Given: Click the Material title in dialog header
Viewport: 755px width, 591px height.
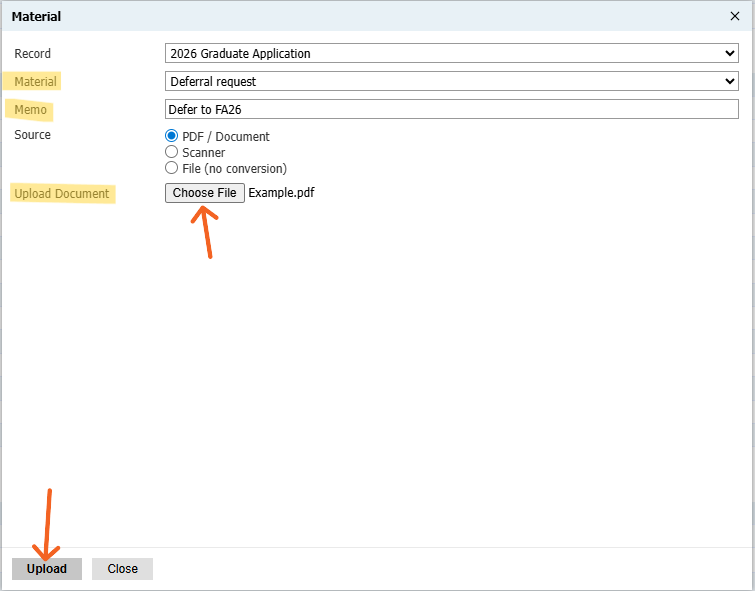Looking at the screenshot, I should pyautogui.click(x=36, y=16).
